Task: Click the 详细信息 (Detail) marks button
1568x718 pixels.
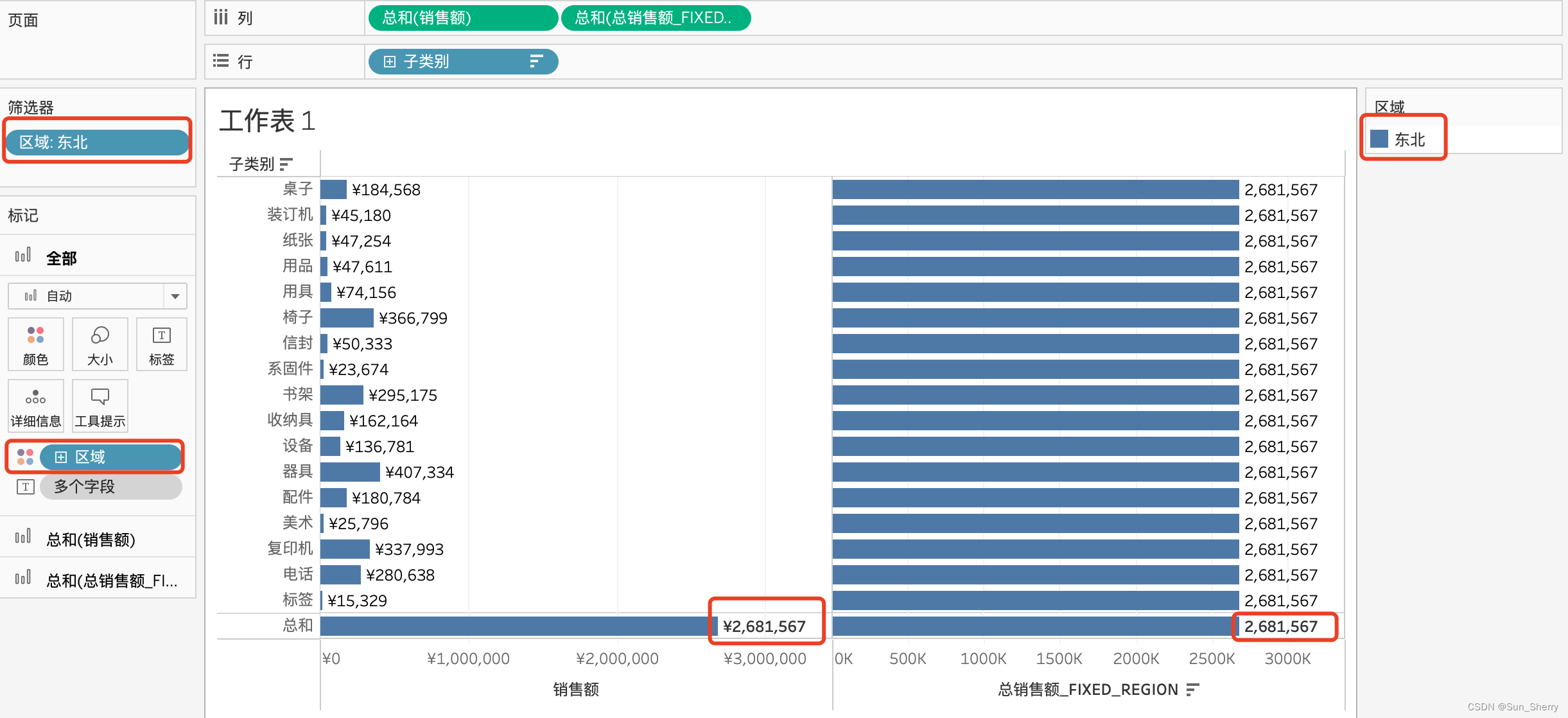Action: (35, 406)
